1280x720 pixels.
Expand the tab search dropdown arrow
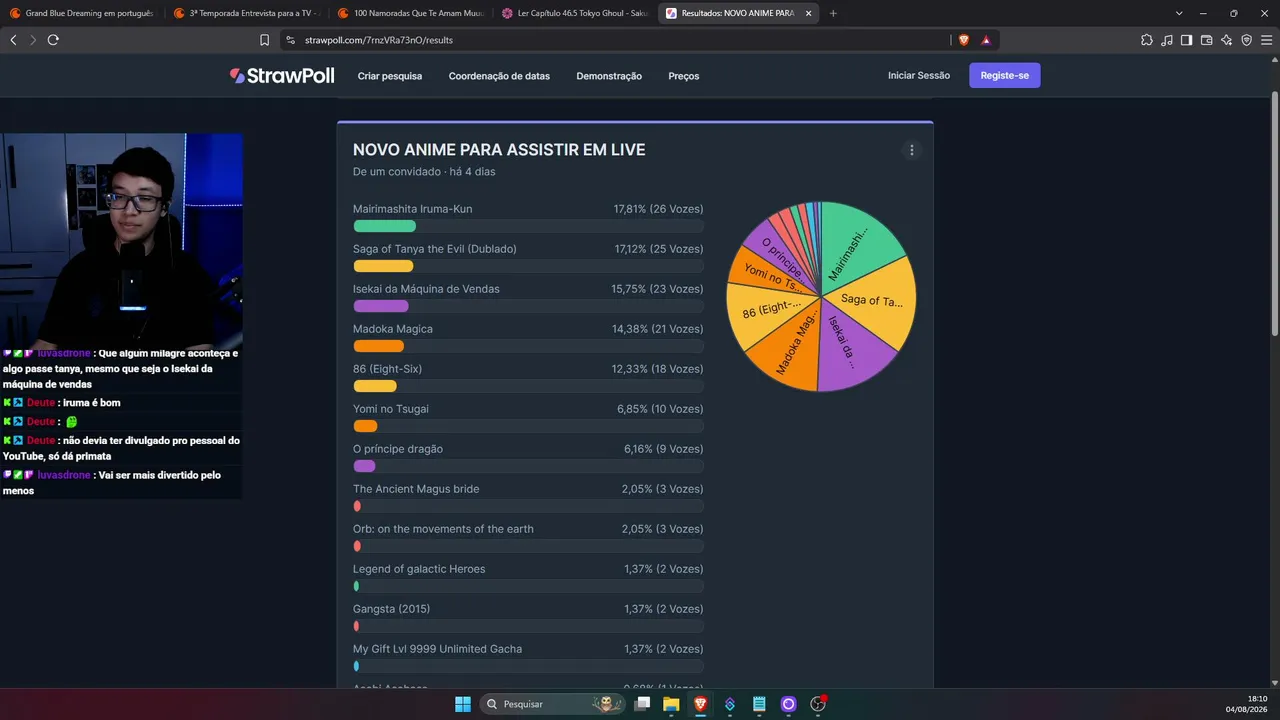pyautogui.click(x=1180, y=13)
